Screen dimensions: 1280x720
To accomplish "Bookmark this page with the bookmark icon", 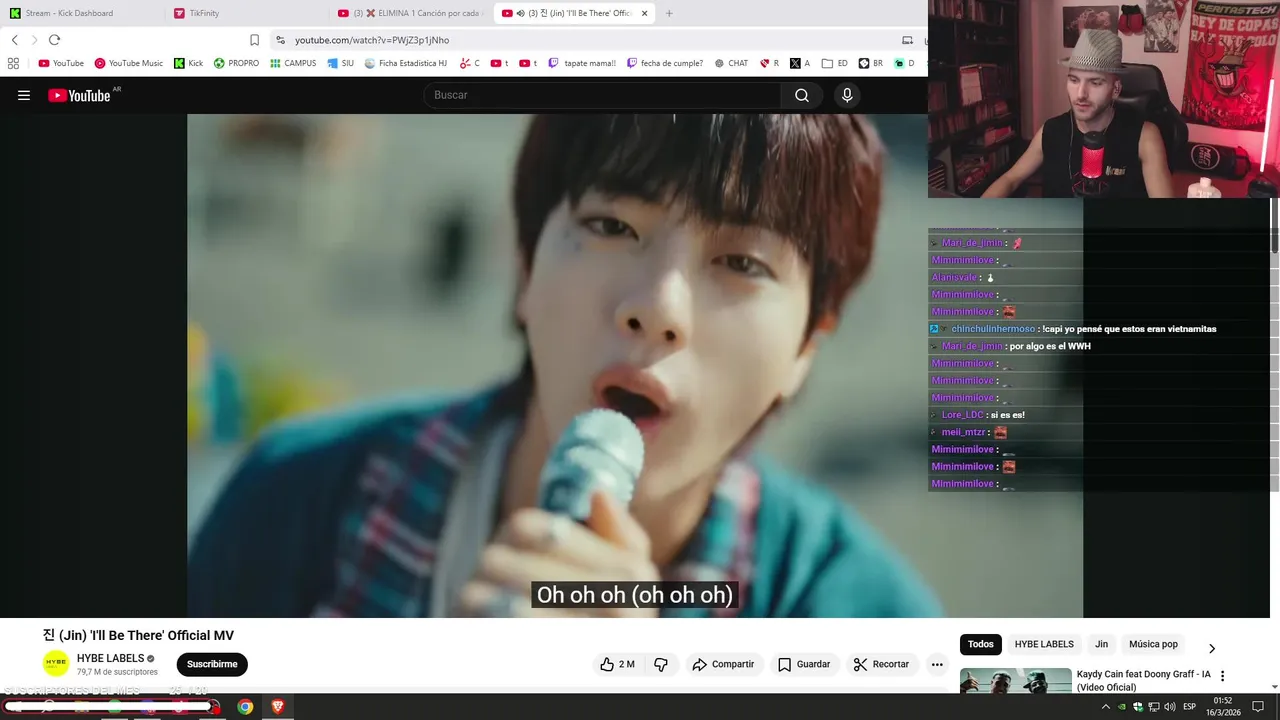I will tap(254, 40).
